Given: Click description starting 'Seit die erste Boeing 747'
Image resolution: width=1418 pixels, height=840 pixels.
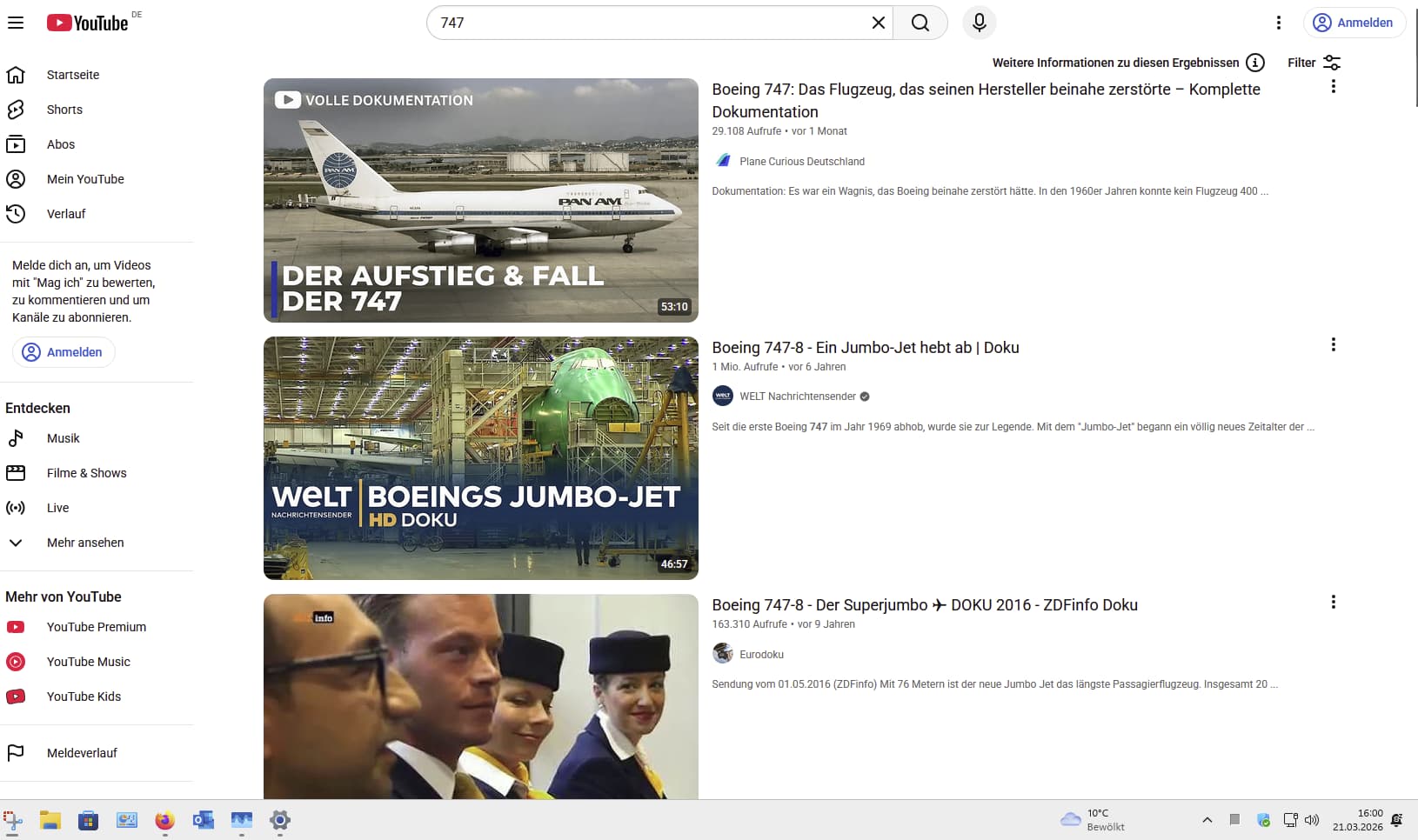Looking at the screenshot, I should tap(1013, 427).
